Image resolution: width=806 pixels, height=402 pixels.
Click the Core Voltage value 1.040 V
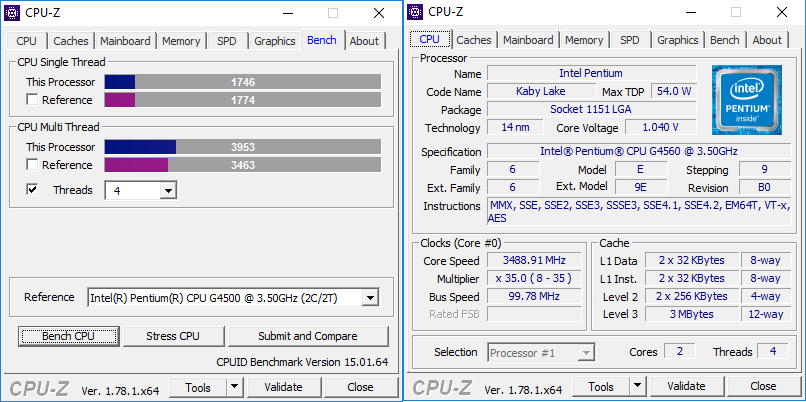(661, 127)
